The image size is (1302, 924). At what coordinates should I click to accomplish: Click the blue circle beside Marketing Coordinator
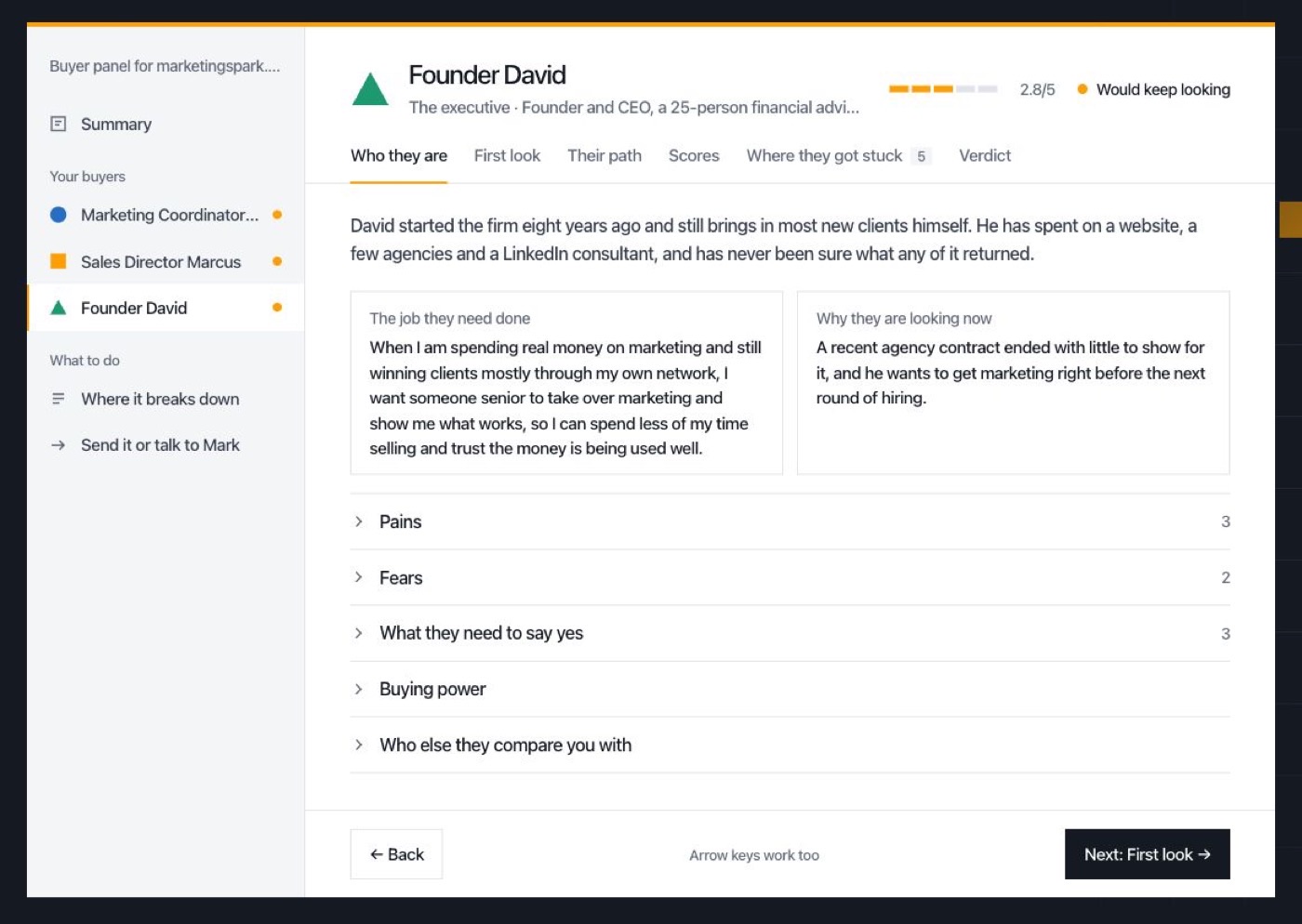(58, 215)
